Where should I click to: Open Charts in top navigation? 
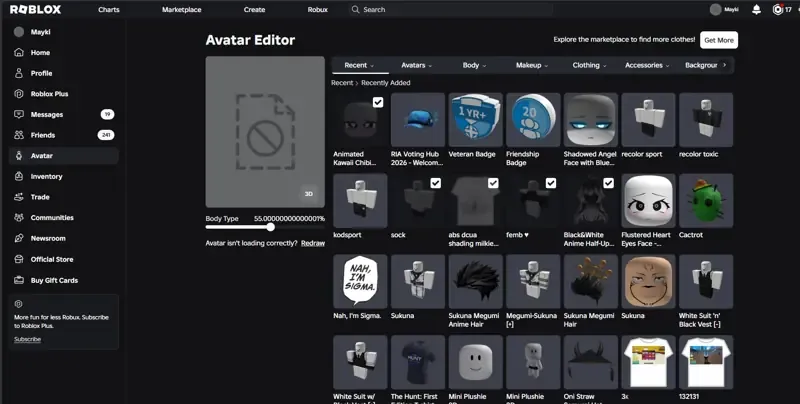(109, 9)
